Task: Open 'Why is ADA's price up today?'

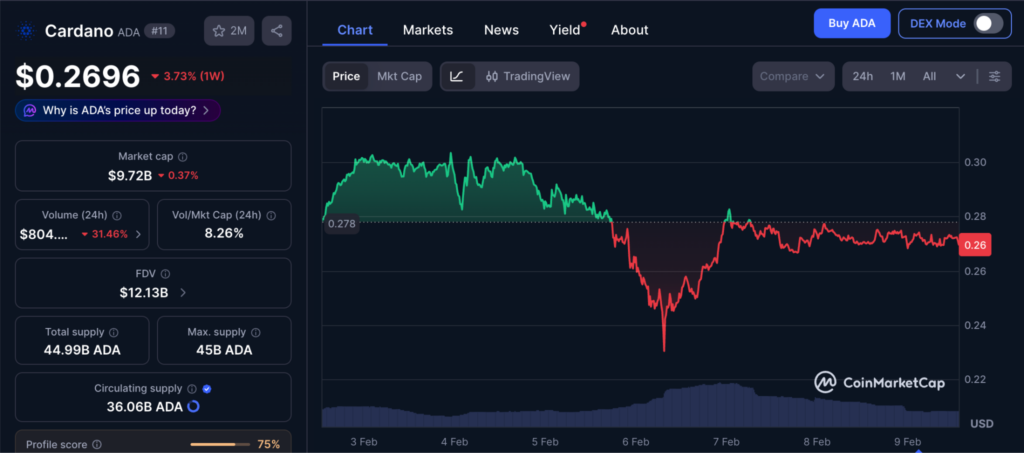Action: pos(118,110)
